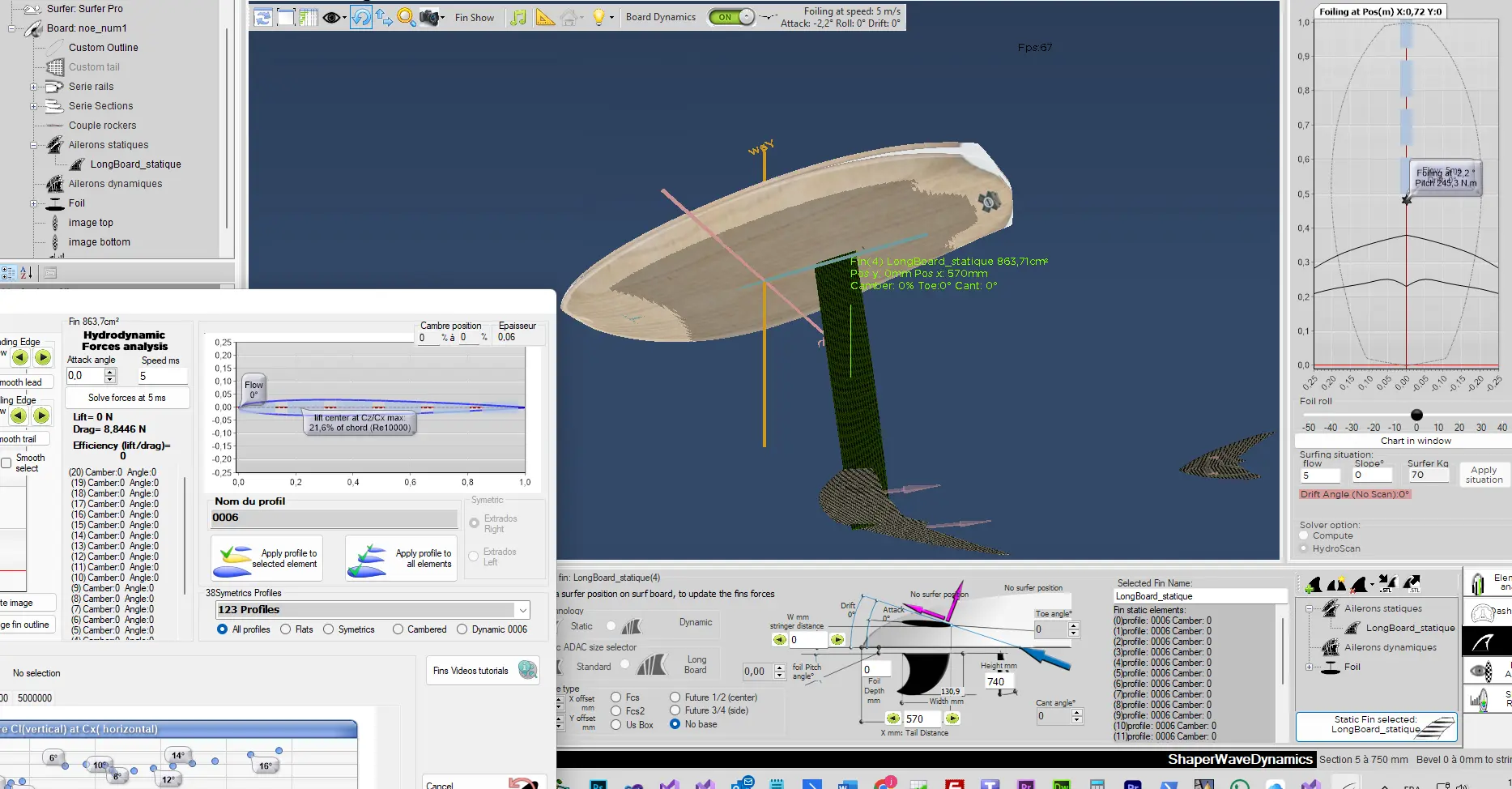Toggle the Board Dynamics ON switch
The height and width of the screenshot is (789, 1512).
tap(731, 16)
